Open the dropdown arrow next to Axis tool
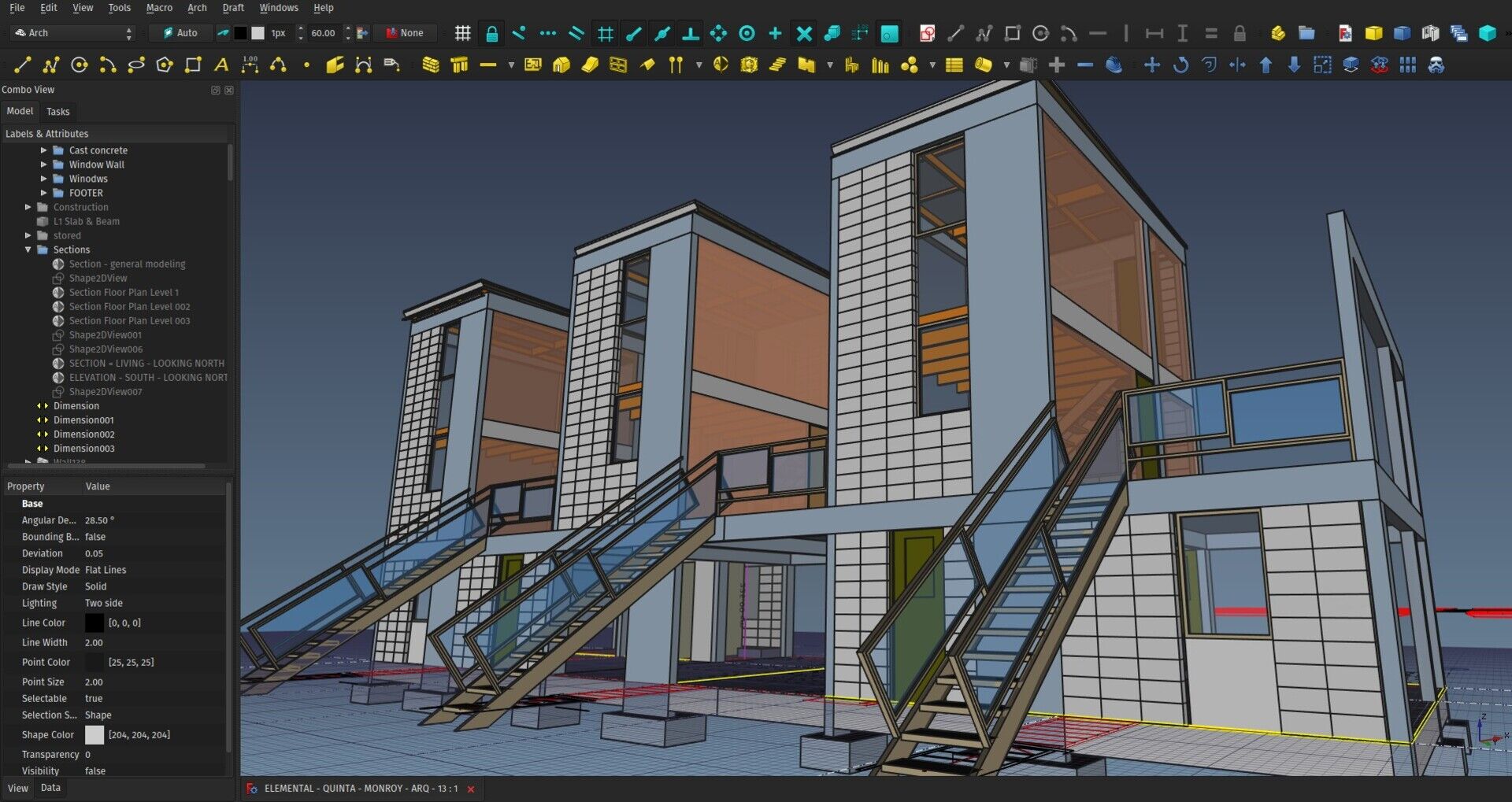 point(699,65)
